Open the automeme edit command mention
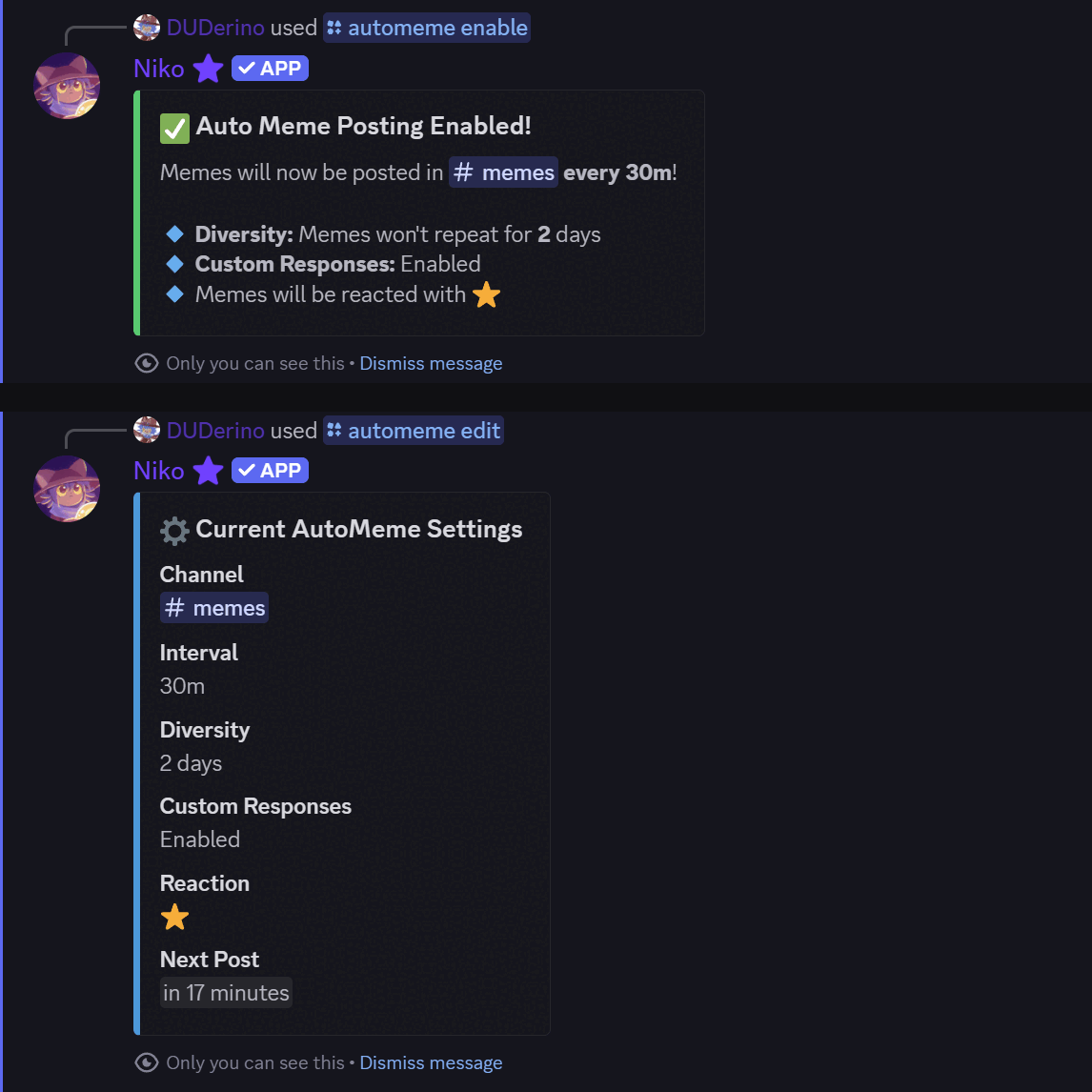1092x1092 pixels. [x=422, y=430]
